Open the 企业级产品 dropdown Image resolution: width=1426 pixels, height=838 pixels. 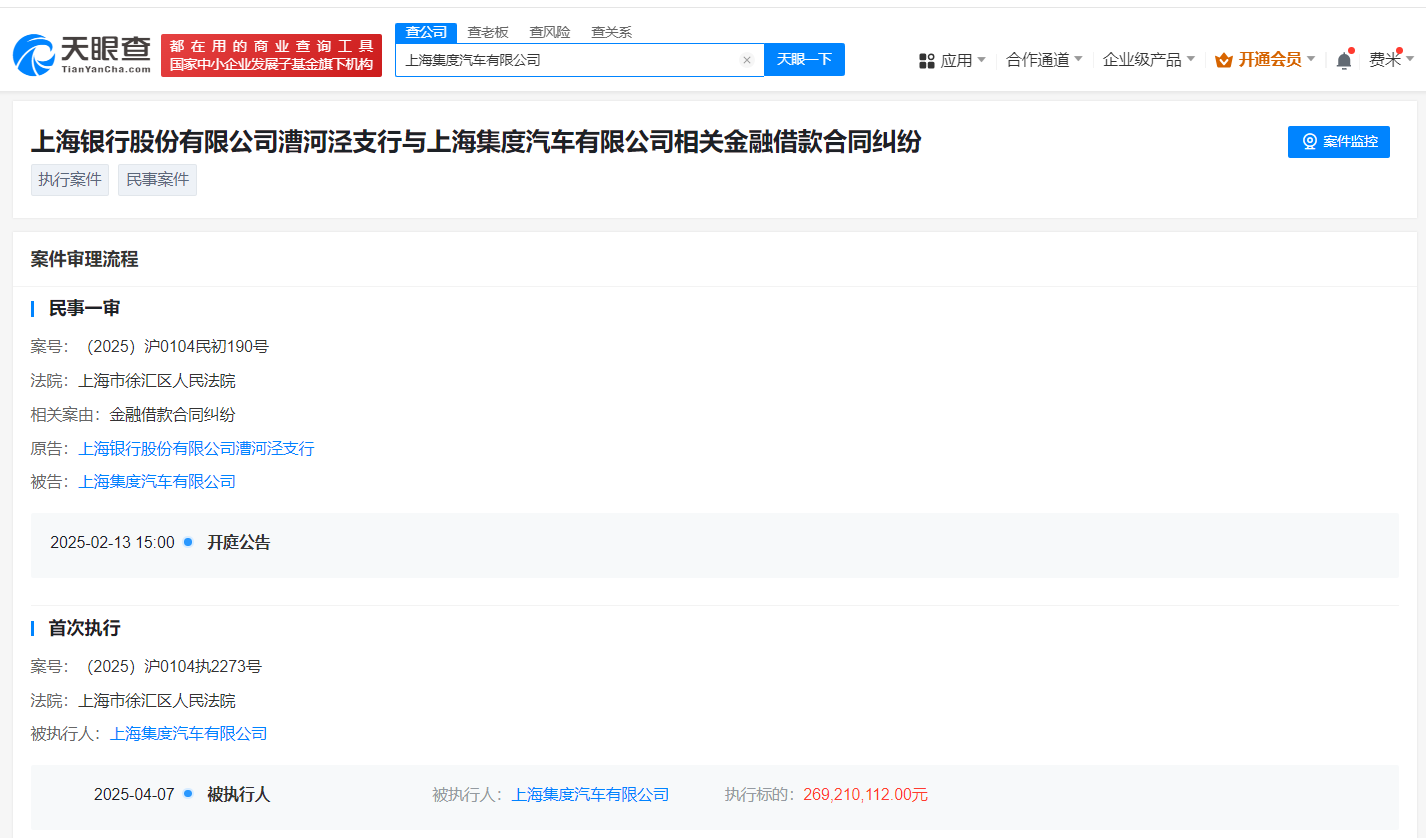click(1149, 60)
